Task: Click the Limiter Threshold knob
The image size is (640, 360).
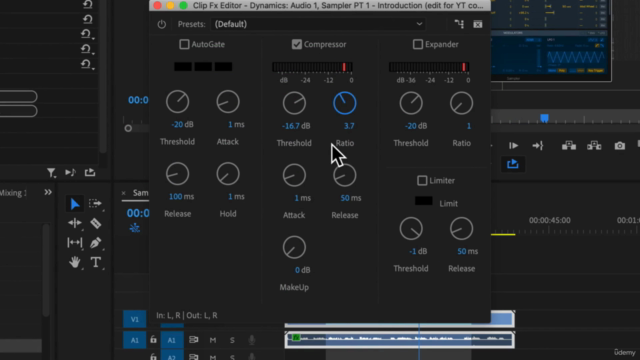Action: click(x=411, y=229)
